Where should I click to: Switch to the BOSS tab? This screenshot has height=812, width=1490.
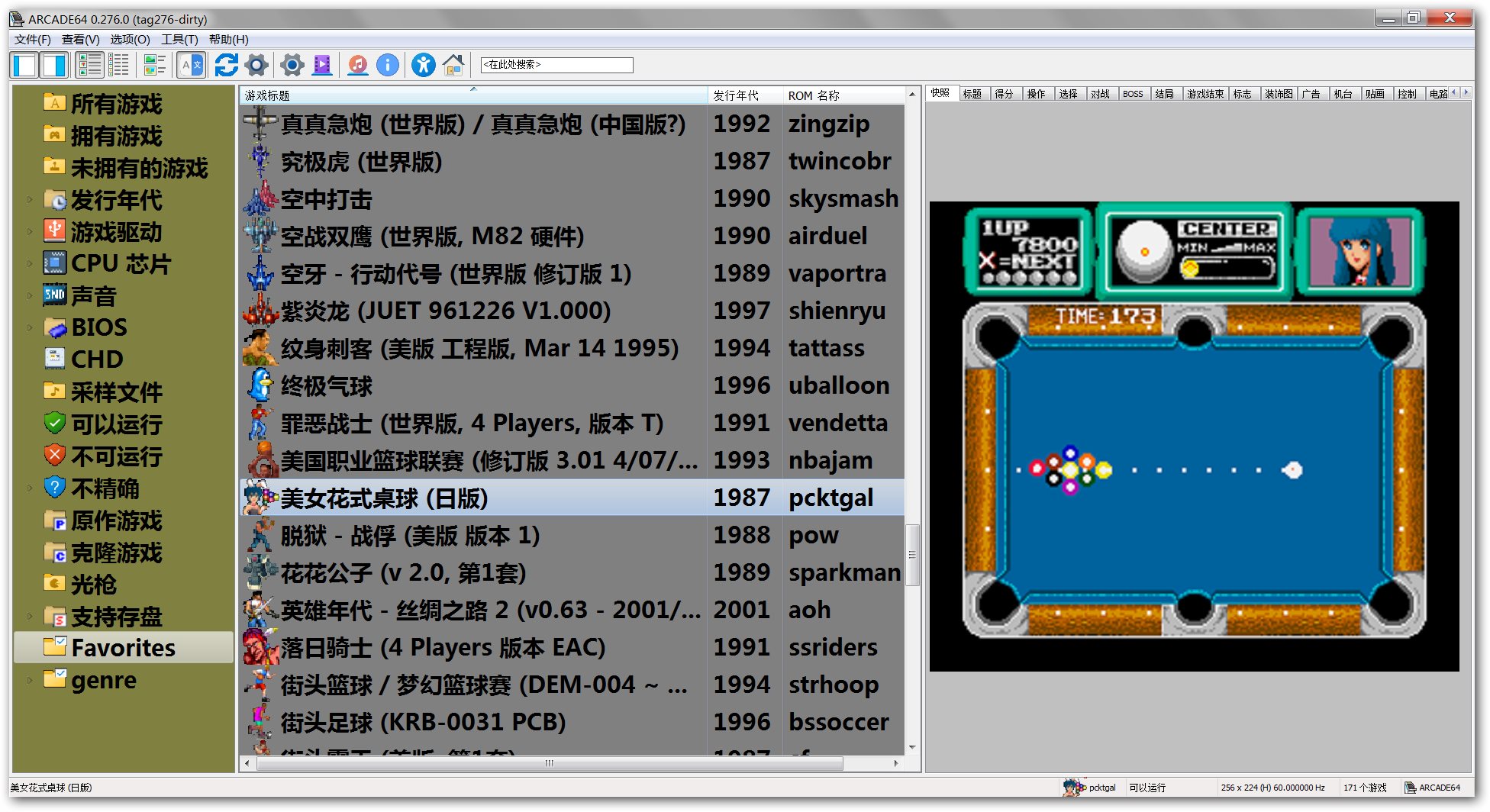tap(1133, 94)
